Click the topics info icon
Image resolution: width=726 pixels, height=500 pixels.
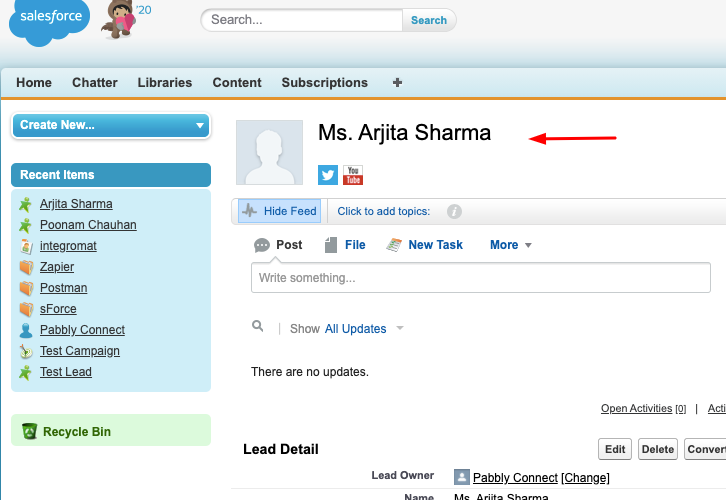coord(454,212)
